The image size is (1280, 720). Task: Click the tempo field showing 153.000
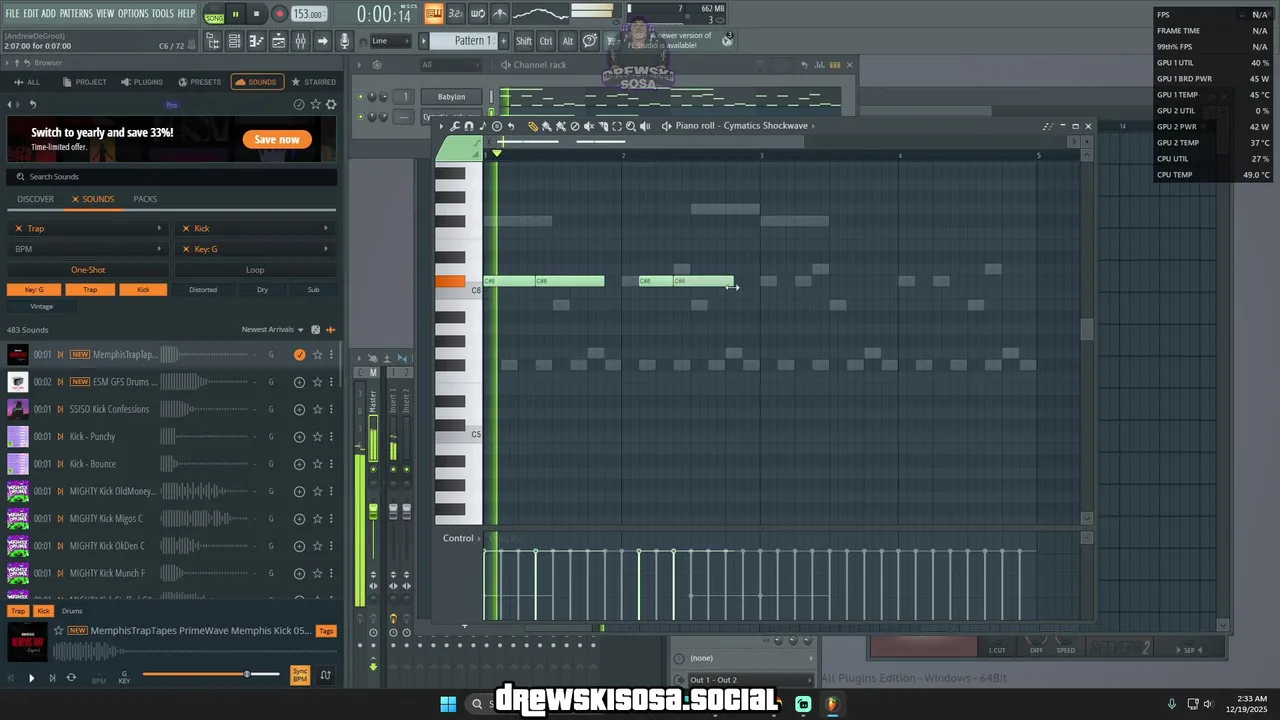pyautogui.click(x=309, y=14)
